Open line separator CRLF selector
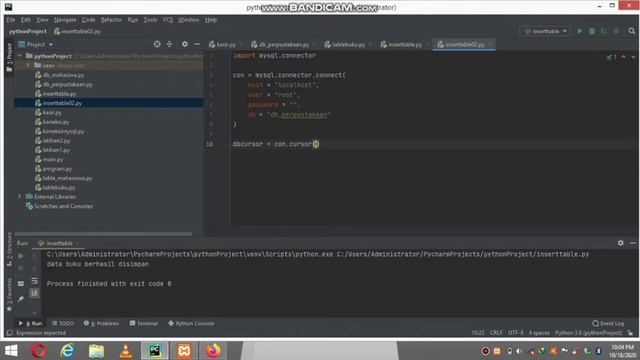 click(x=496, y=333)
